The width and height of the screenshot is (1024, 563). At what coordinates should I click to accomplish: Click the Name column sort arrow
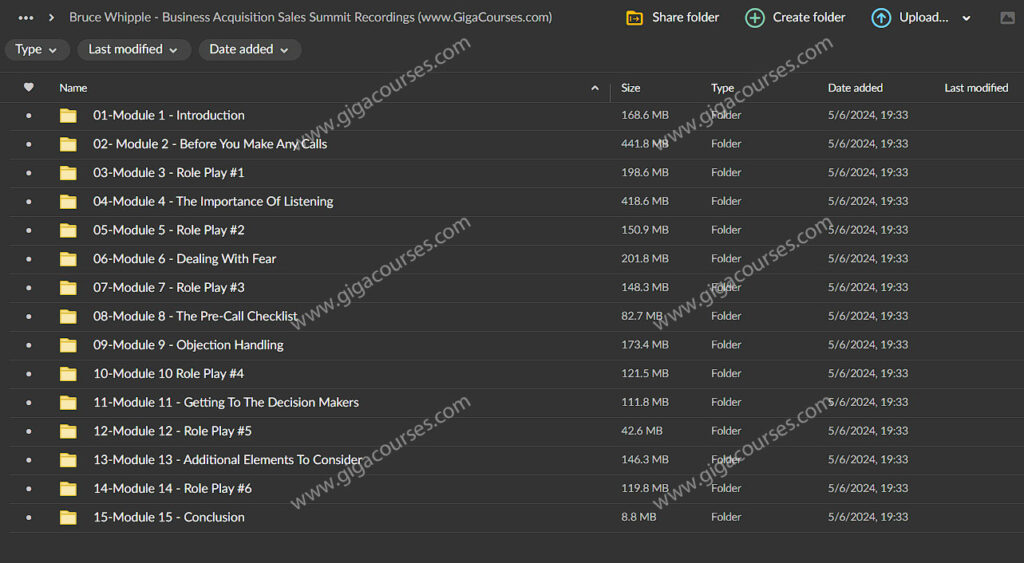[x=595, y=88]
